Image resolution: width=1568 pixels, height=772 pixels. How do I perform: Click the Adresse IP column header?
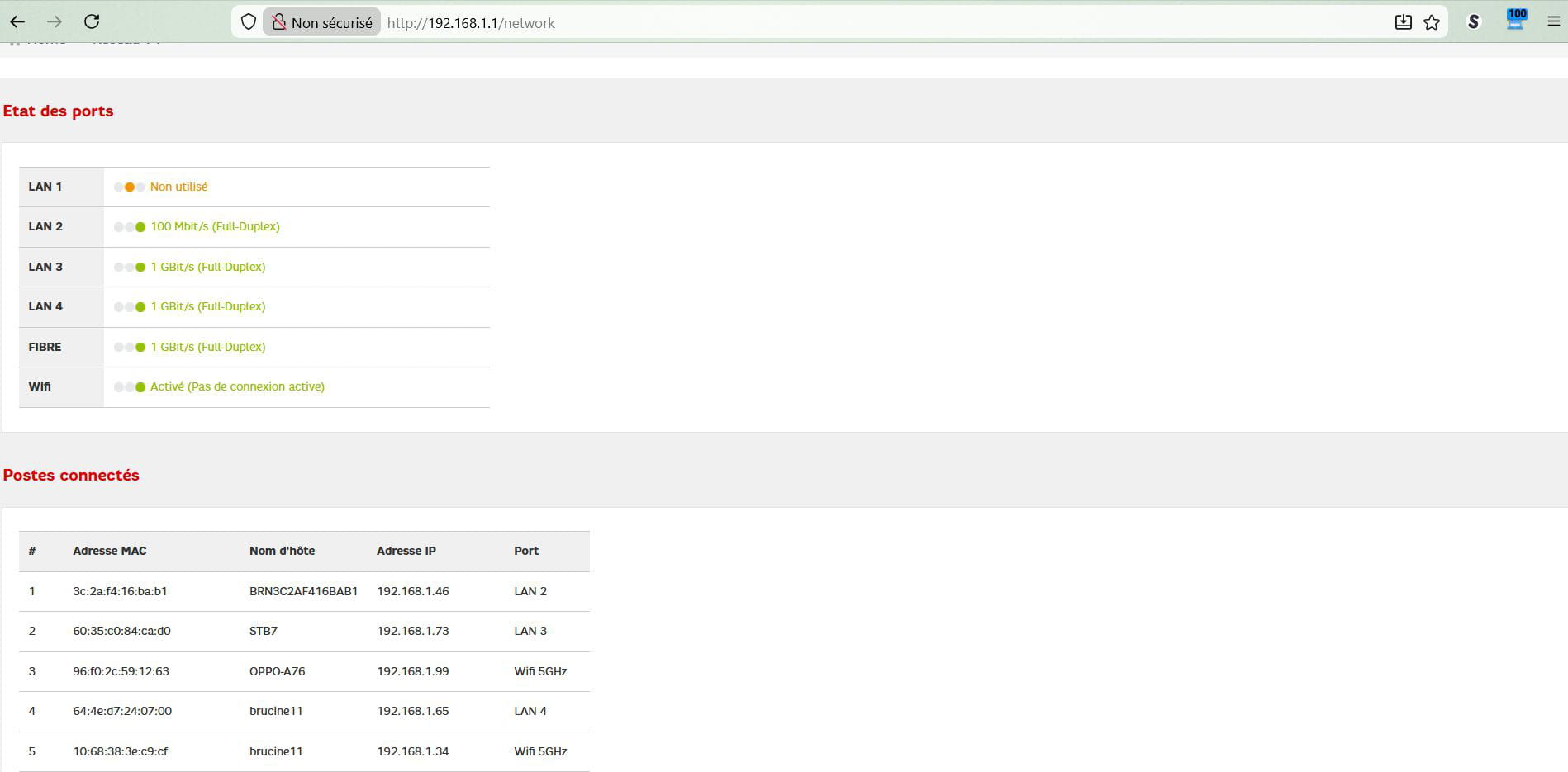click(406, 551)
